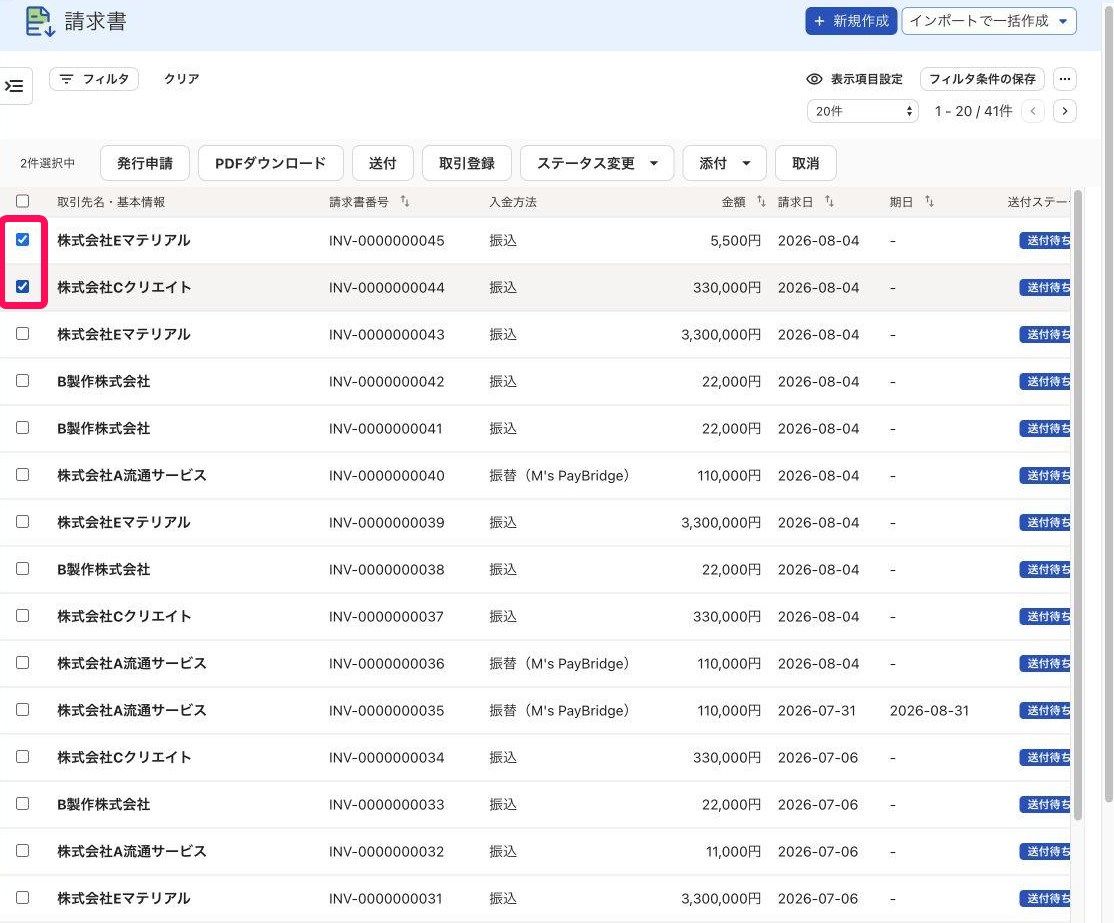Sort by 請求書番号 column sort icon
Screen dimensions: 1114x923
(405, 202)
